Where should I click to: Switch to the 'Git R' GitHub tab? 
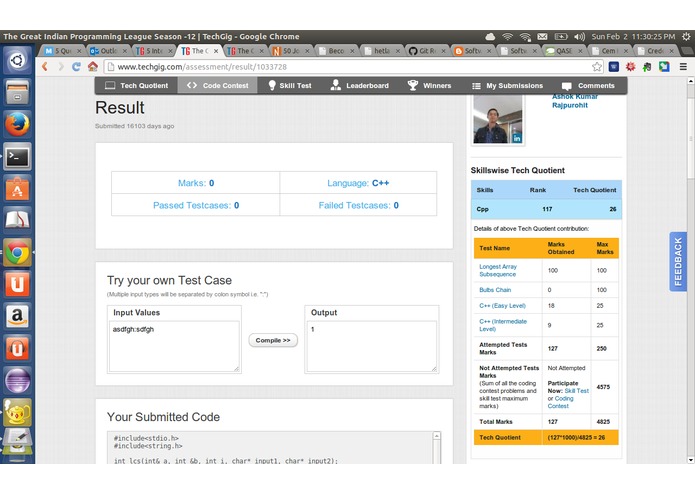click(426, 51)
